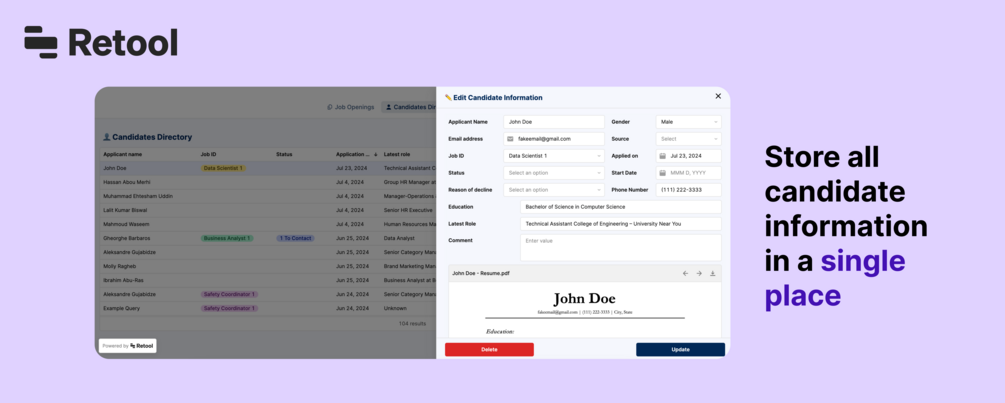Viewport: 1005px width, 403px height.
Task: Switch to the Candidates Directory tab
Action: (x=410, y=107)
